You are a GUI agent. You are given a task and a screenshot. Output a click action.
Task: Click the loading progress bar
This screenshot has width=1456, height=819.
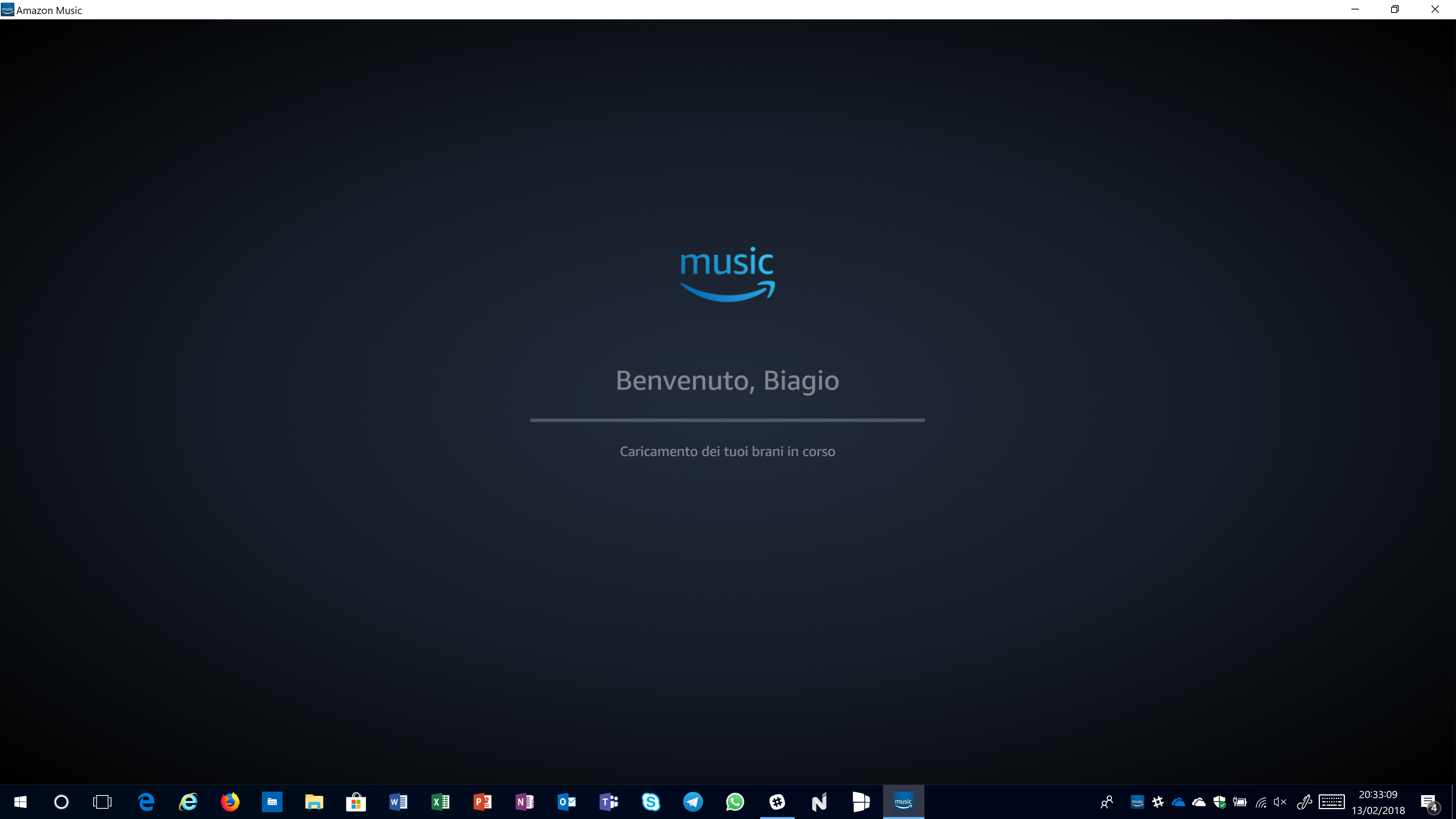[x=728, y=420]
